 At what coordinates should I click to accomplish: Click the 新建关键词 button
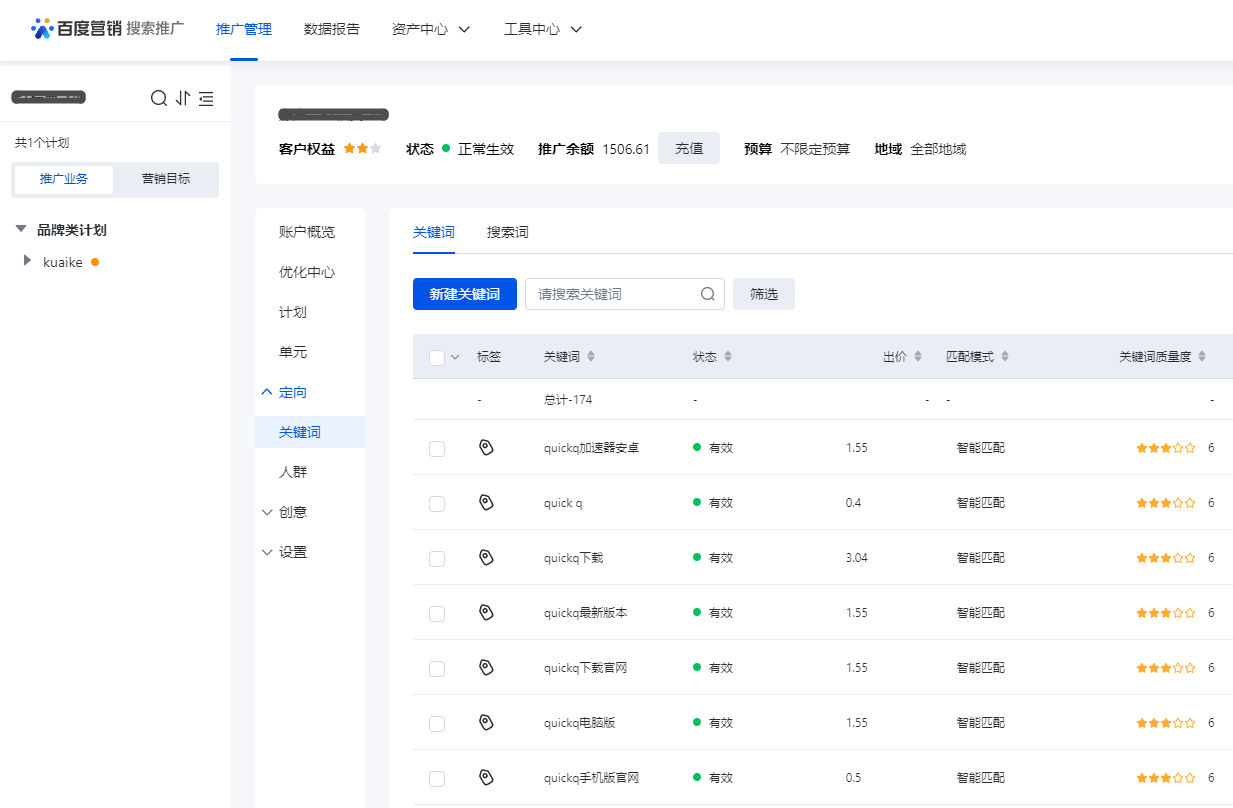[x=465, y=294]
